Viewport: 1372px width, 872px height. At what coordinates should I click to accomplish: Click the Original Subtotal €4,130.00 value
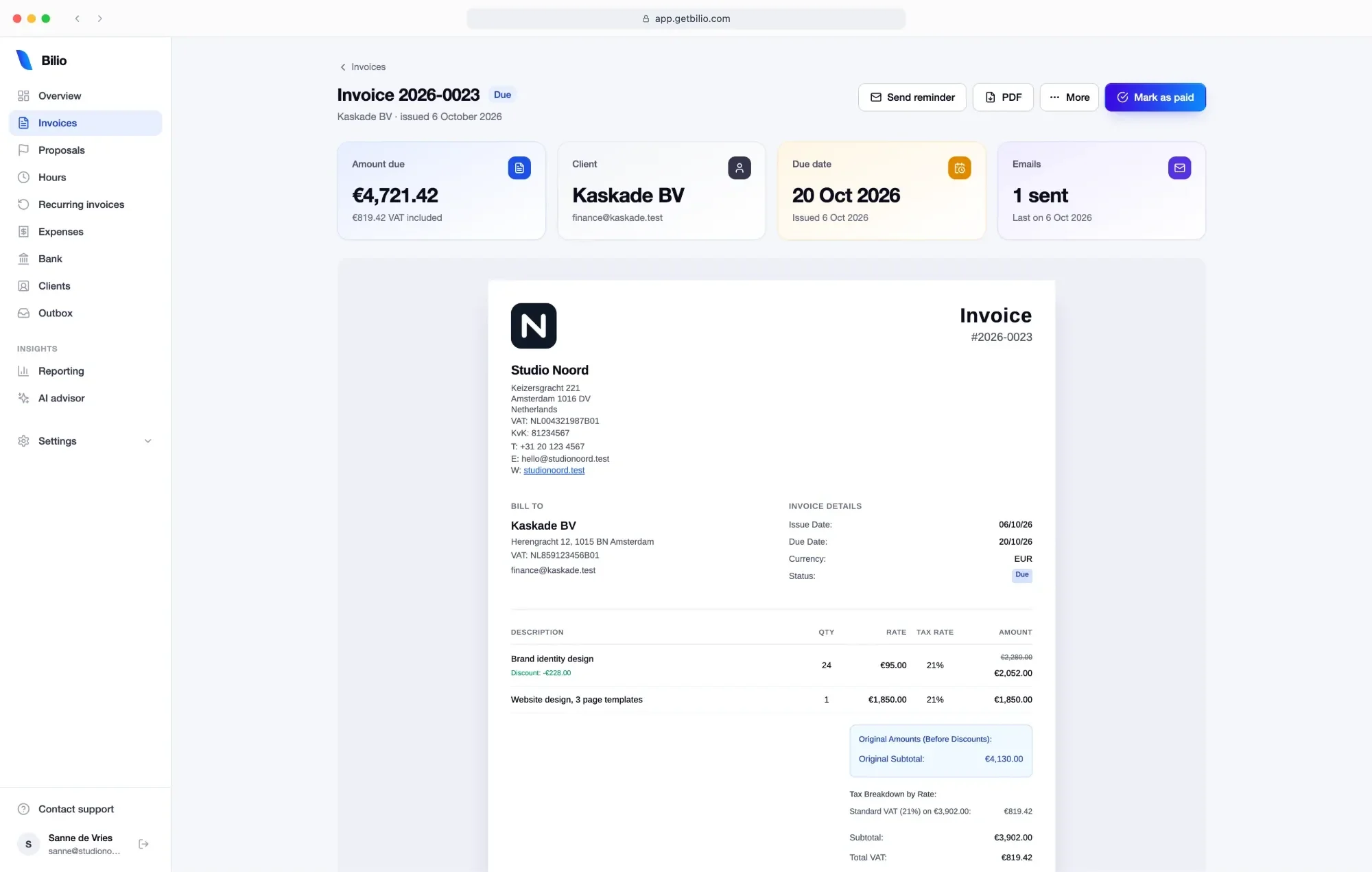(x=1004, y=759)
